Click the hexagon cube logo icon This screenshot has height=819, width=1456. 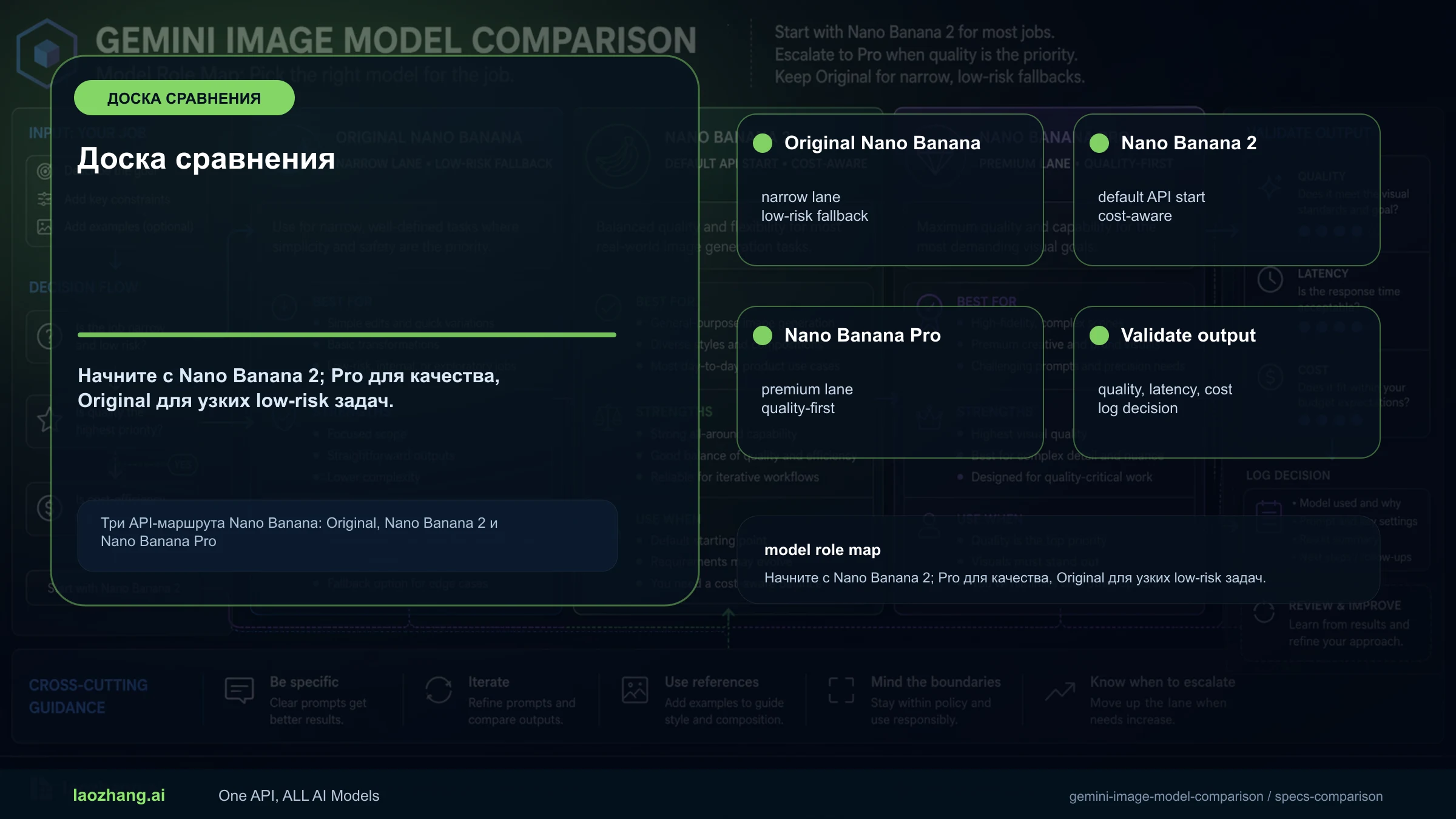click(47, 53)
